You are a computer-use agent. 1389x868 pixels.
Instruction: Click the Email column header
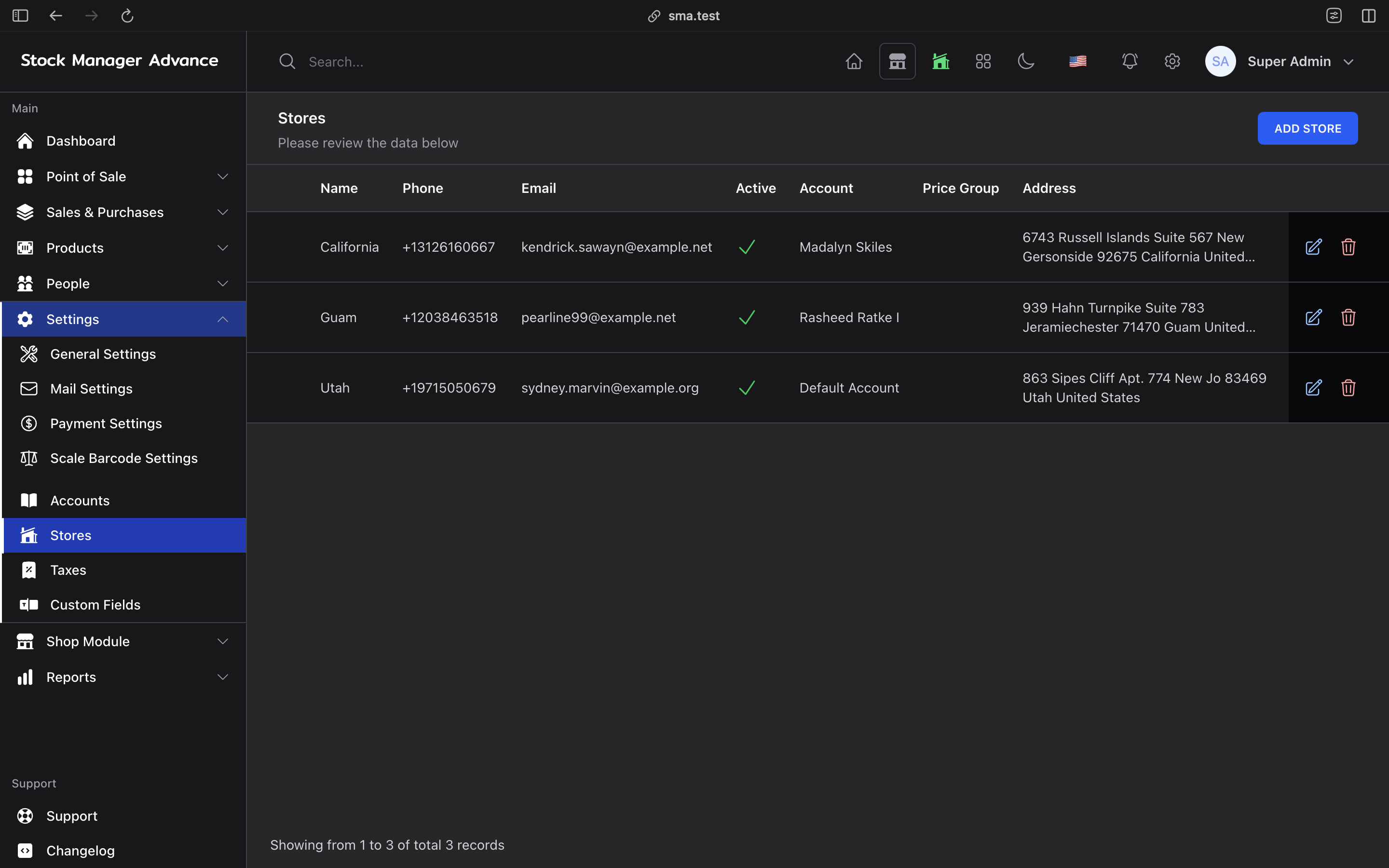click(538, 188)
